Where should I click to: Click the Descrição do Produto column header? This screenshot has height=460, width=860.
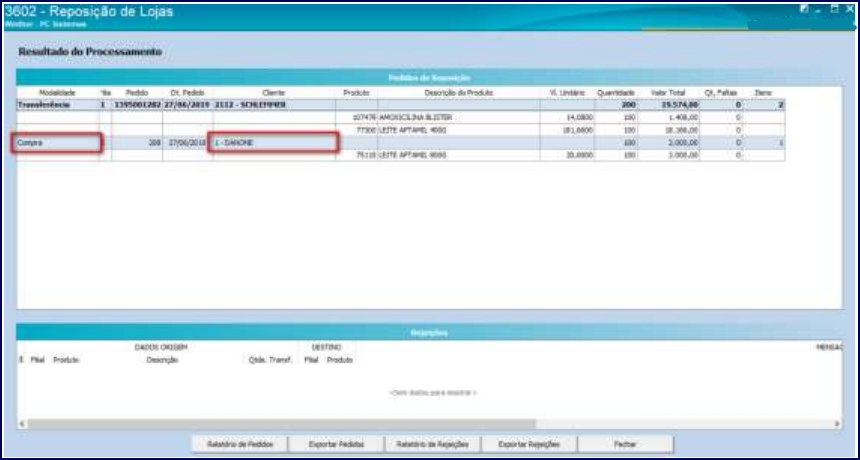click(x=459, y=93)
